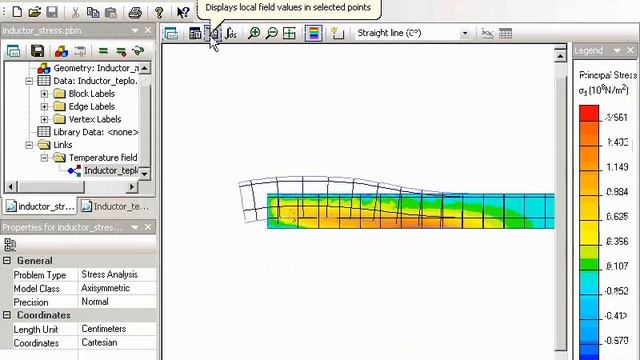Screen dimensions: 640x360
Task: Click the Axisymmetric Model Class value
Action: tap(117, 288)
